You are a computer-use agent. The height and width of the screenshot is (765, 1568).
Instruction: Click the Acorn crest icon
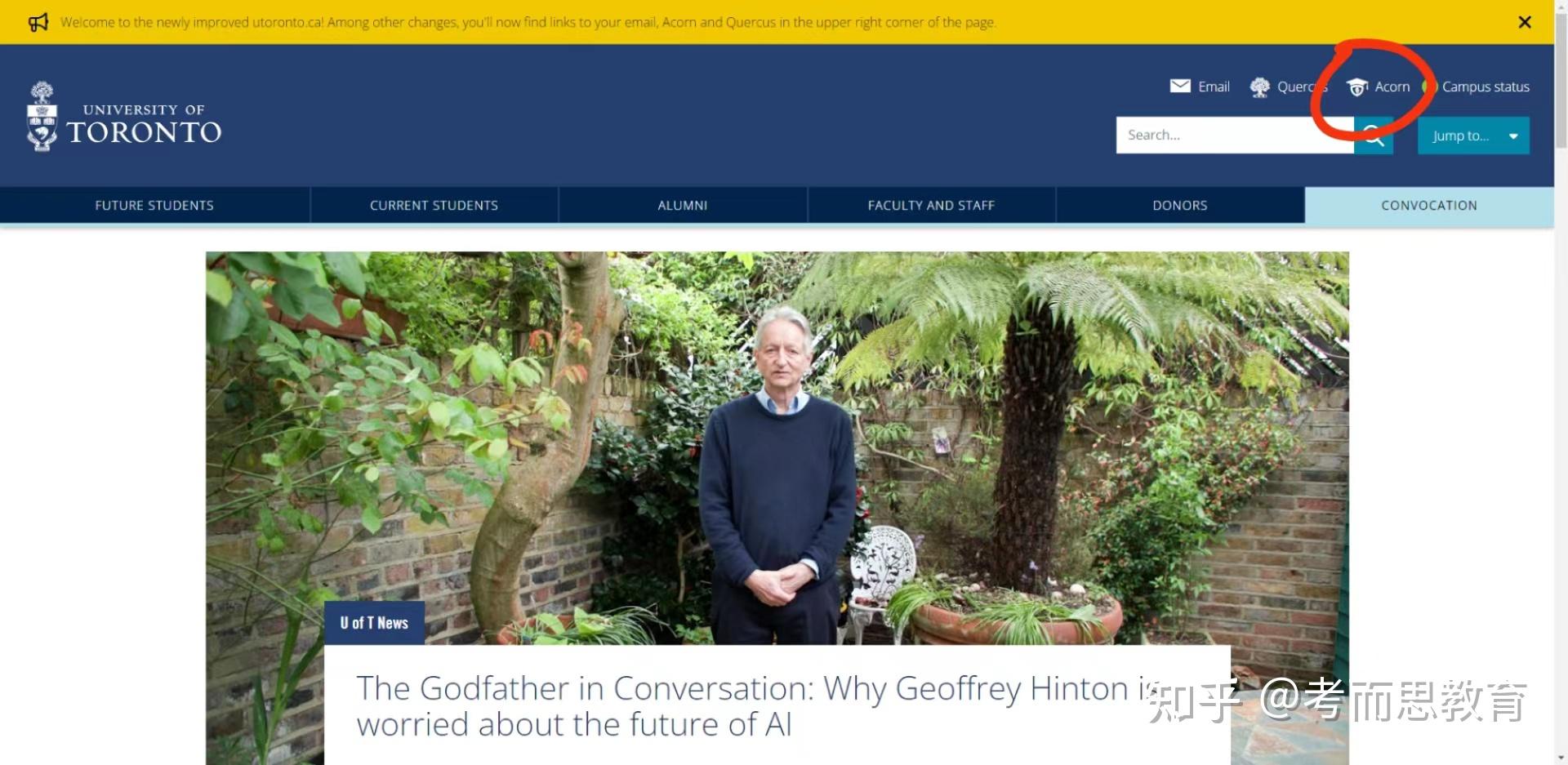1357,87
